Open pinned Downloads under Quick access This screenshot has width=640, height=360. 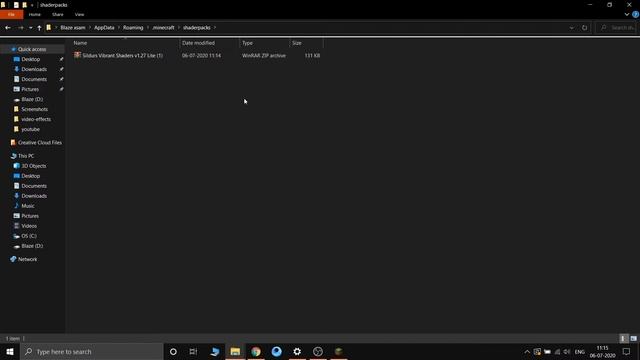click(x=34, y=69)
